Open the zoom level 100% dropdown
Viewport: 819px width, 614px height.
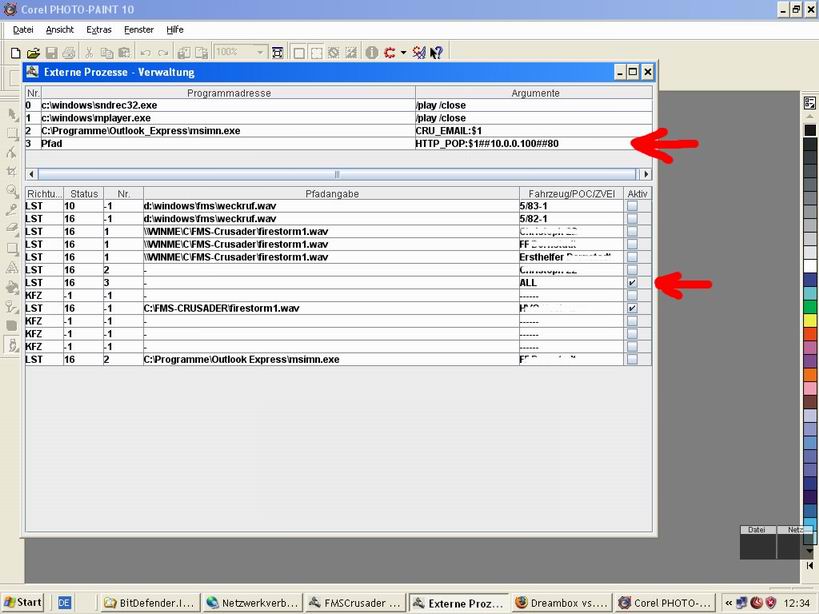point(260,52)
